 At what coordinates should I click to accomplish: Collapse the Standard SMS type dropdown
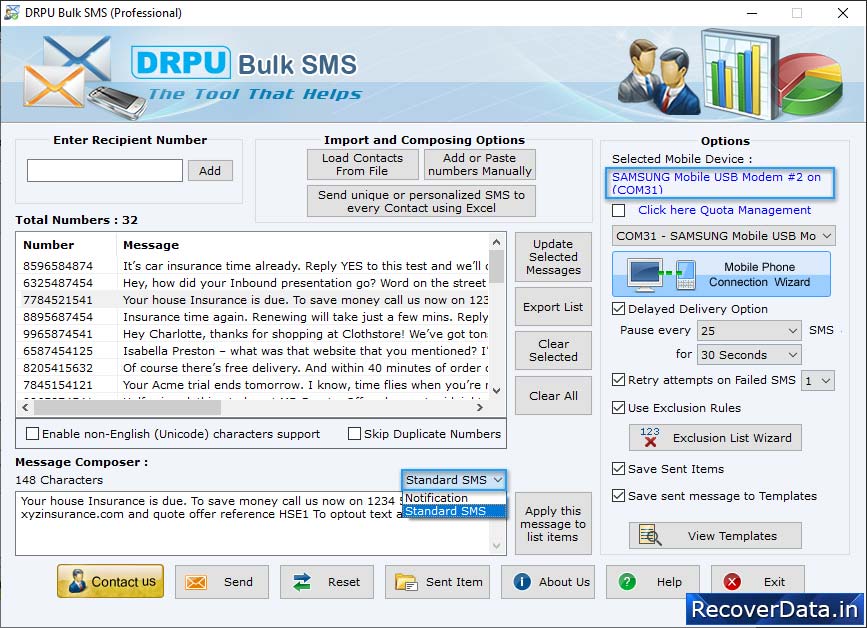pos(454,480)
